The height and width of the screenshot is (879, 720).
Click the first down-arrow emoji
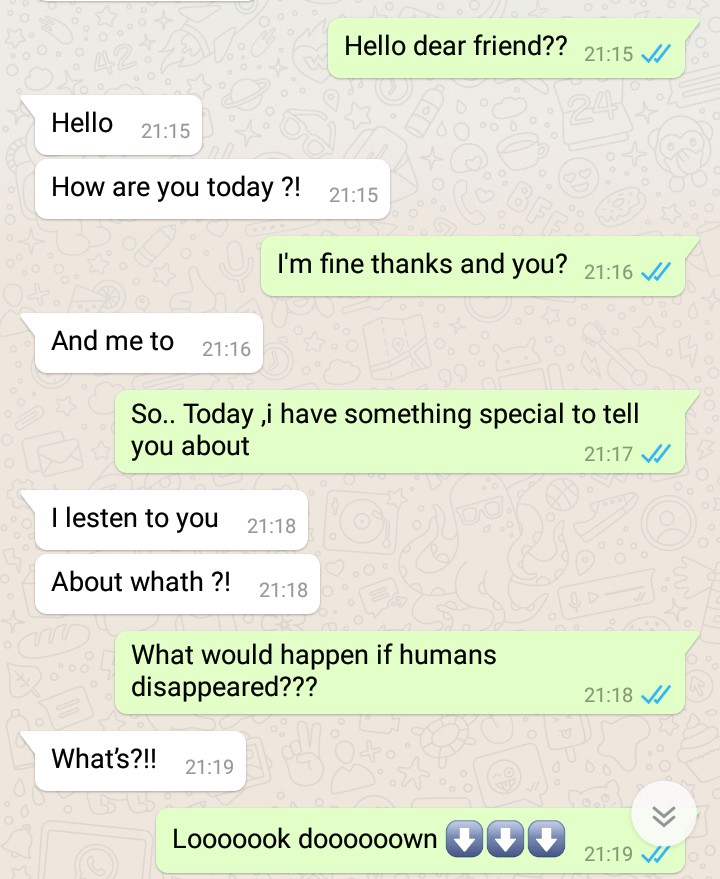(x=464, y=839)
